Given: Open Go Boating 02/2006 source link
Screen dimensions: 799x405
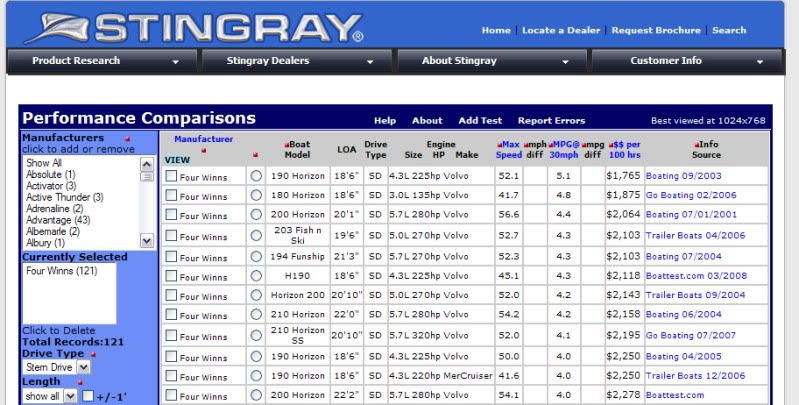Looking at the screenshot, I should [690, 195].
